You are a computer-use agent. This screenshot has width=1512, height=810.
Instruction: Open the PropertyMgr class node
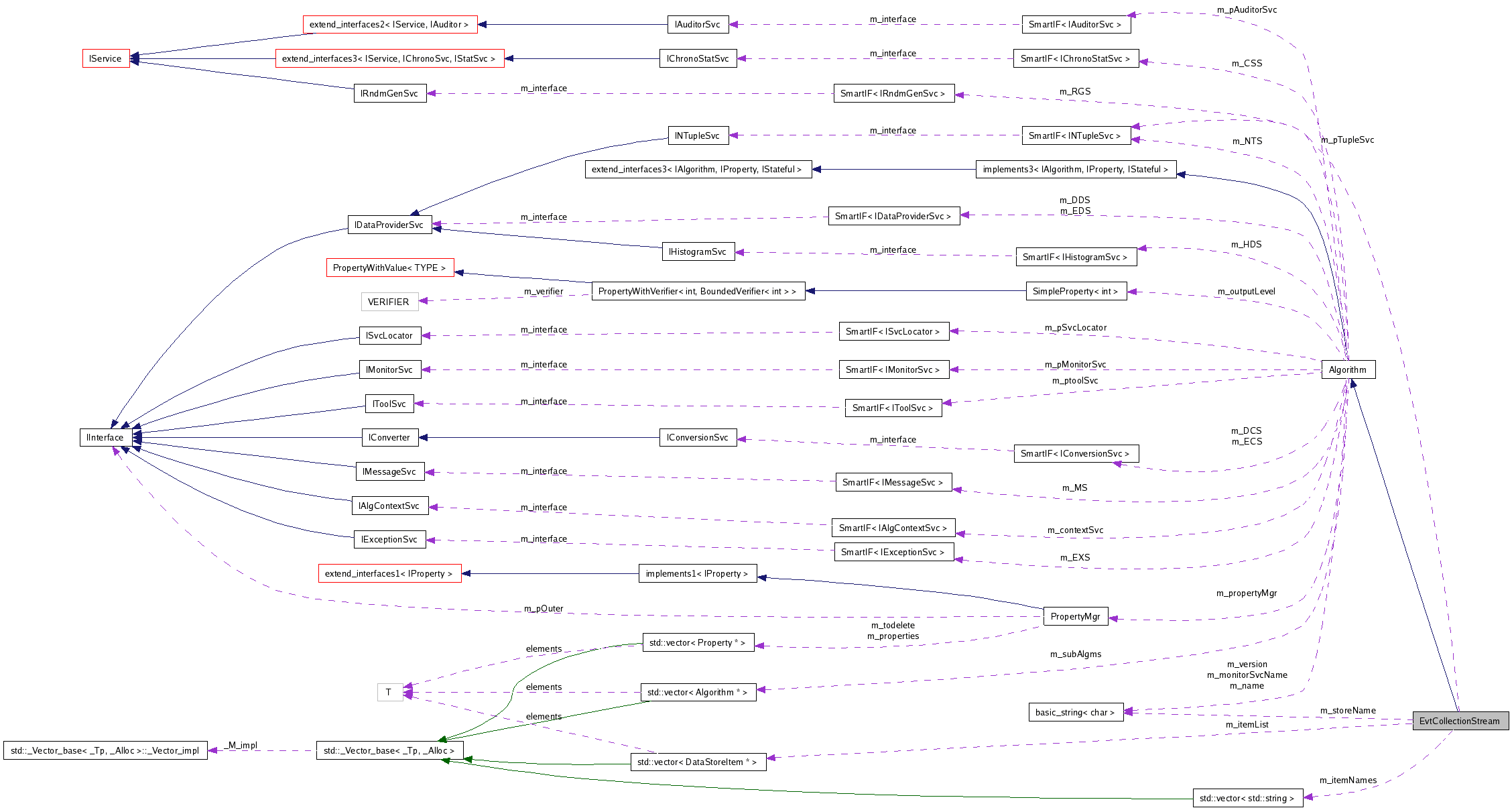(x=1076, y=616)
